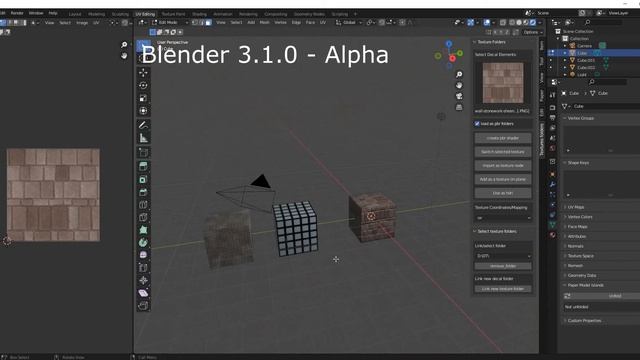
Task: Select the Shear tool
Action: [x=143, y=293]
